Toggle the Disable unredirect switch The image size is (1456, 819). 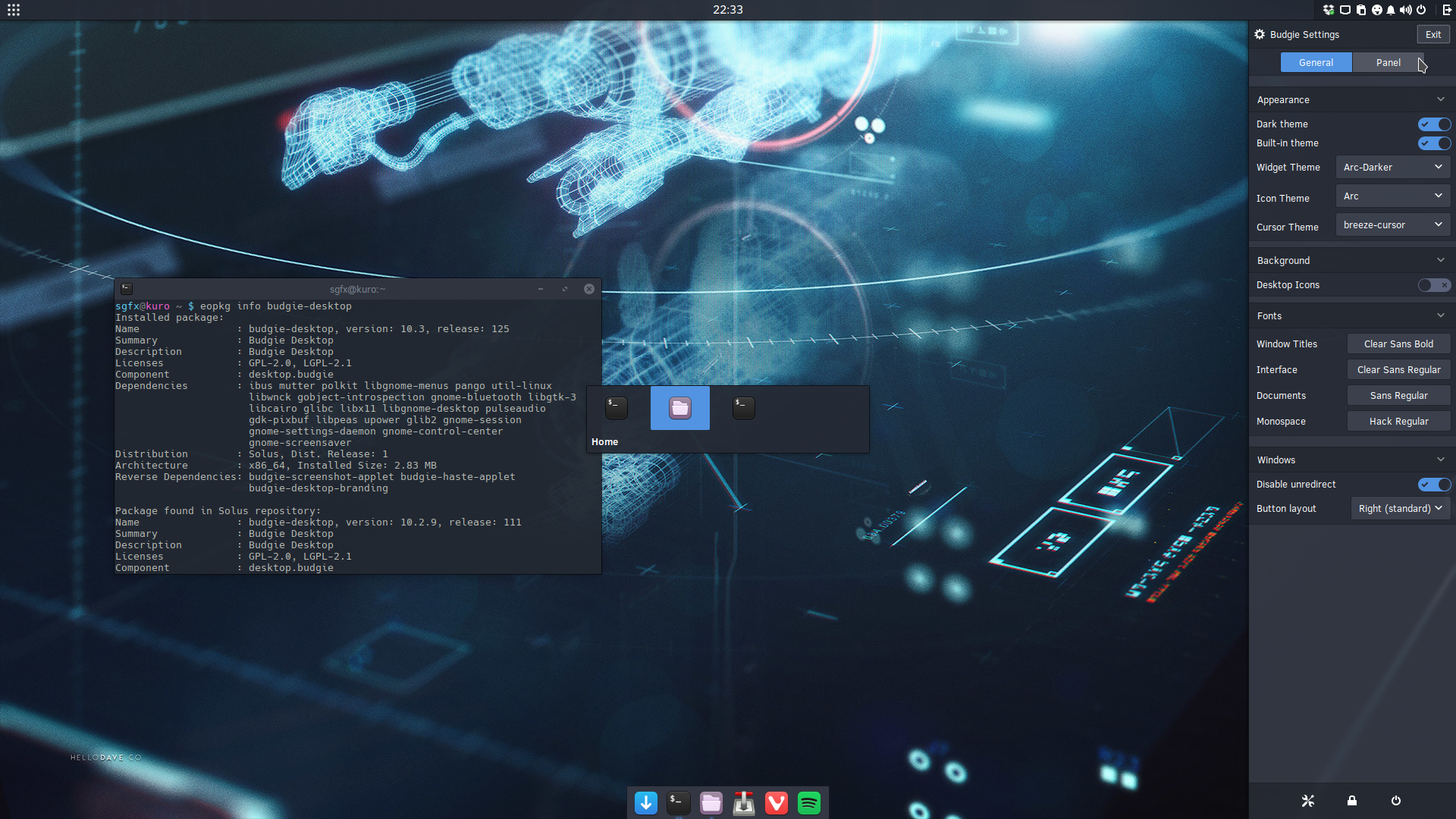[1434, 485]
